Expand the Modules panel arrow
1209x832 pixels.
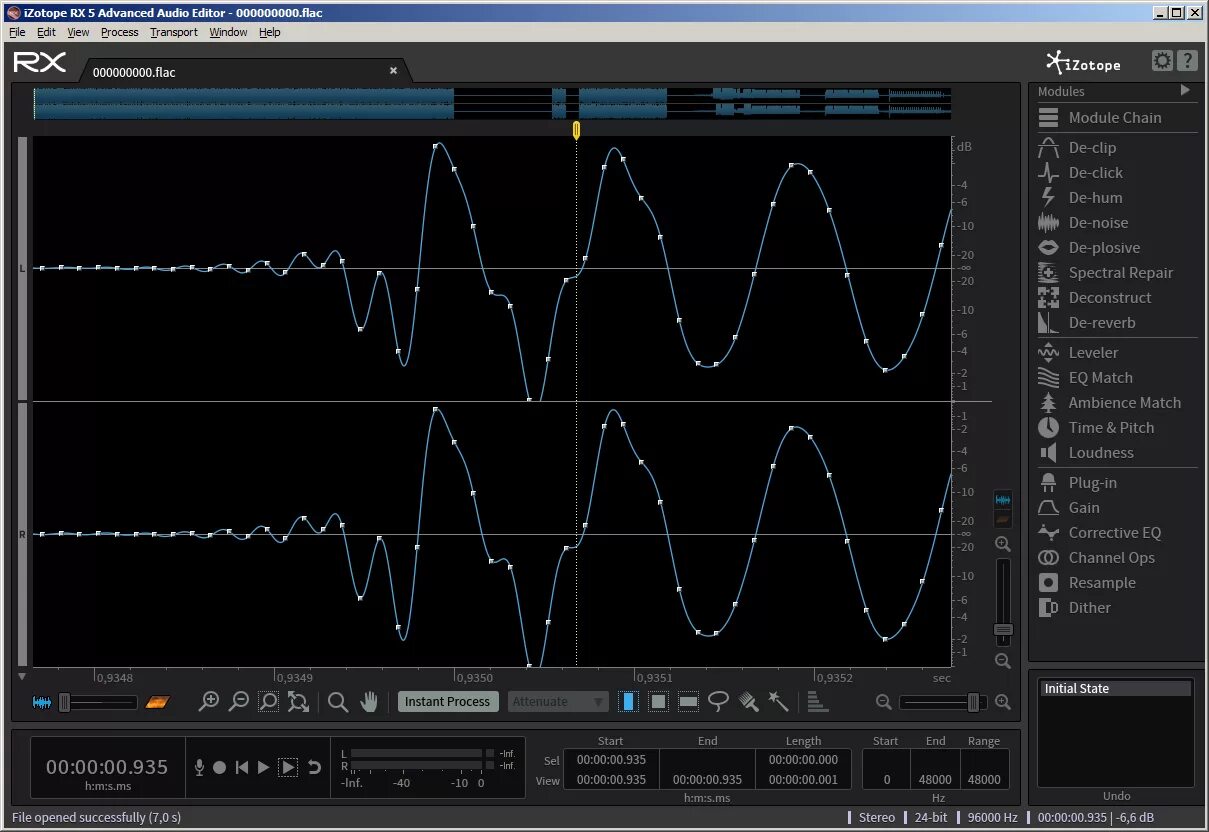[1186, 91]
